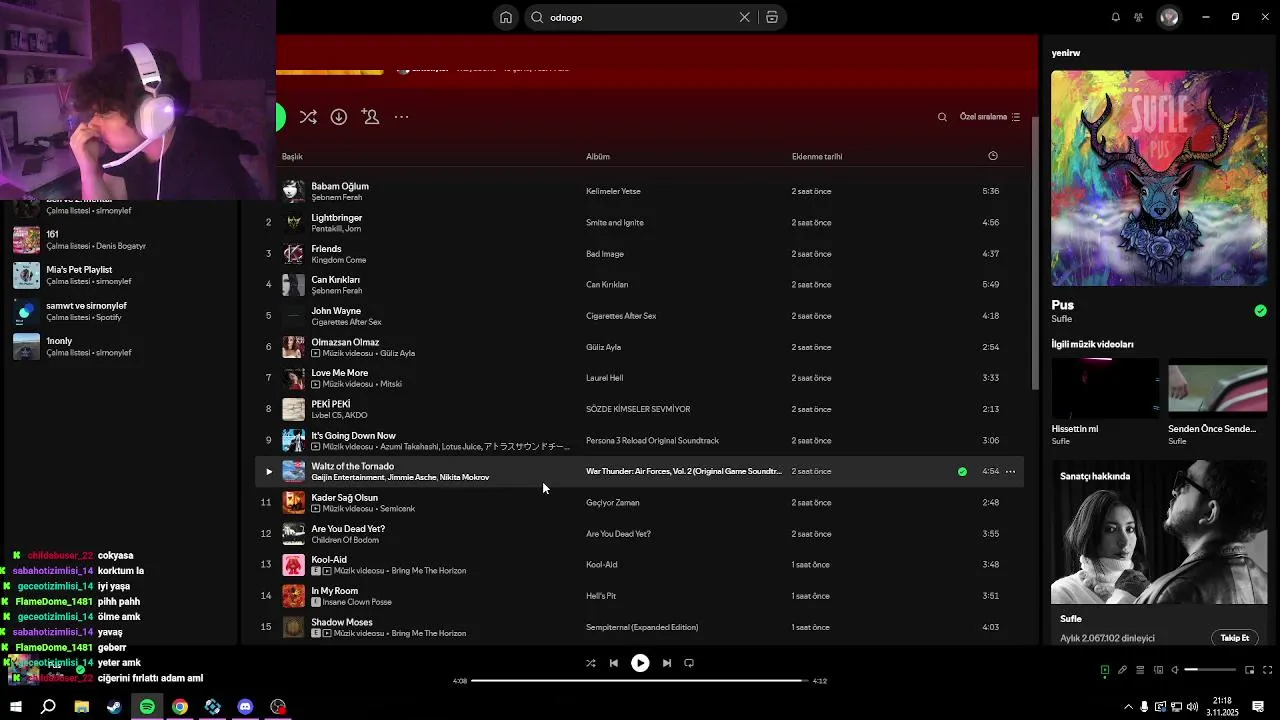Image resolution: width=1280 pixels, height=720 pixels.
Task: Open the Pus song title link
Action: click(x=1062, y=305)
